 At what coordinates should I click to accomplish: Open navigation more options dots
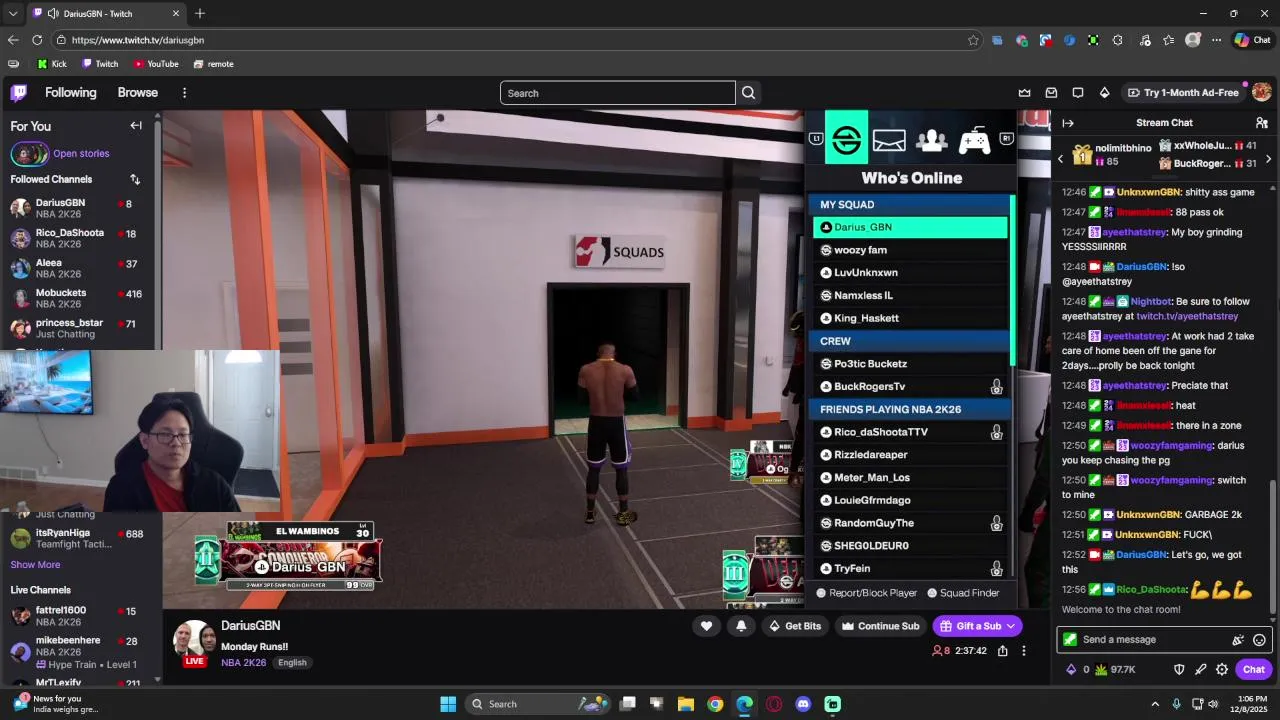[184, 93]
